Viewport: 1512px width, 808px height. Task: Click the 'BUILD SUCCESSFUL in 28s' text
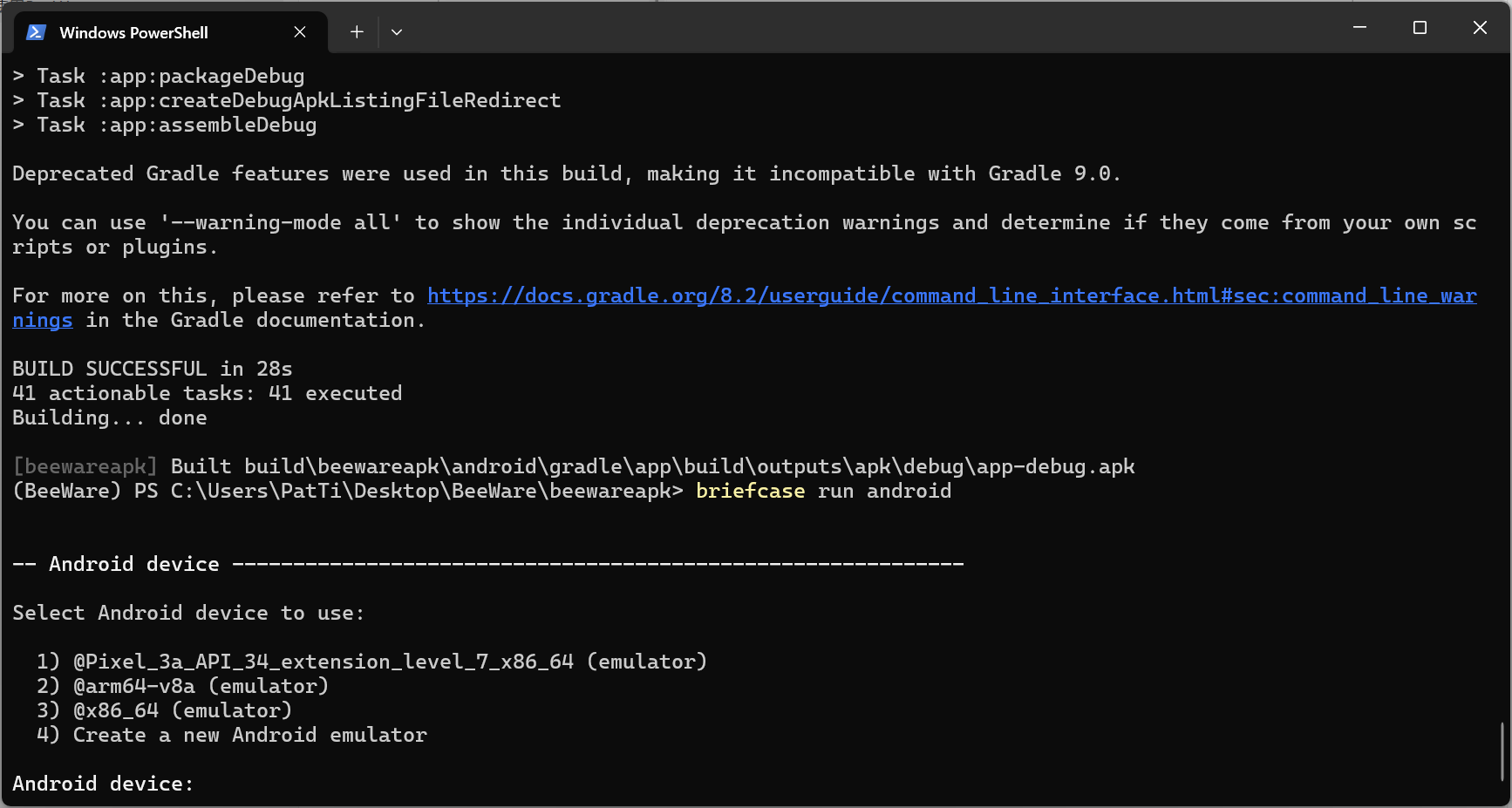pyautogui.click(x=152, y=369)
